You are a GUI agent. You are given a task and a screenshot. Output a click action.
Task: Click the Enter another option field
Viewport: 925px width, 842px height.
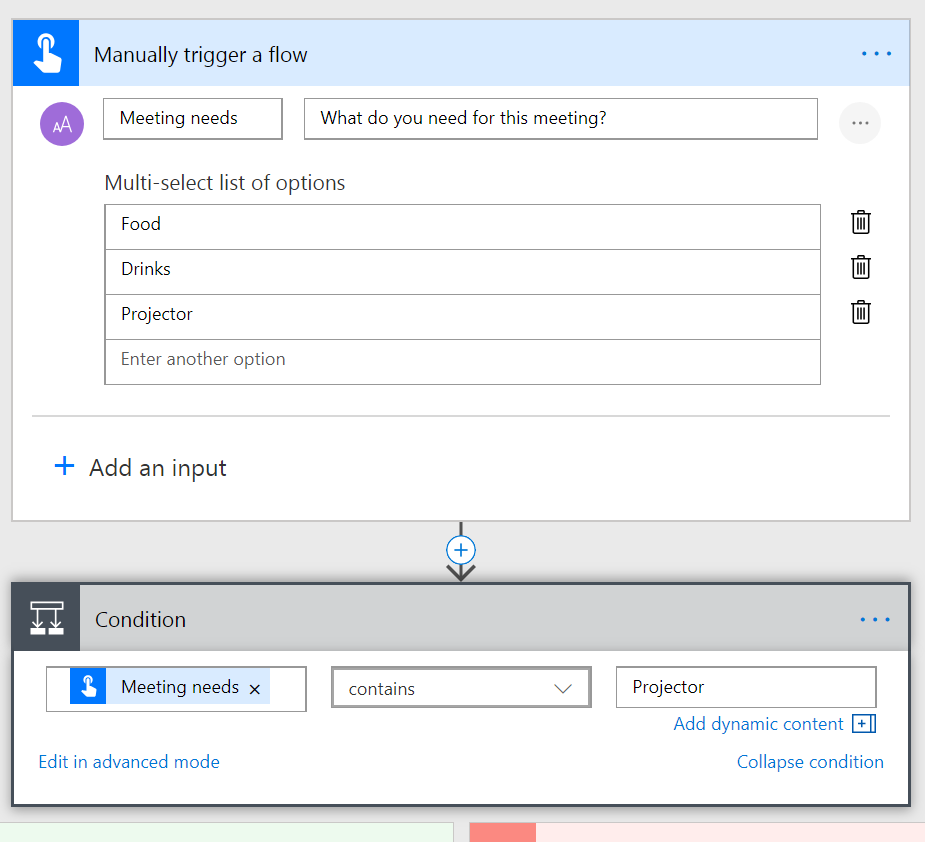pyautogui.click(x=461, y=360)
